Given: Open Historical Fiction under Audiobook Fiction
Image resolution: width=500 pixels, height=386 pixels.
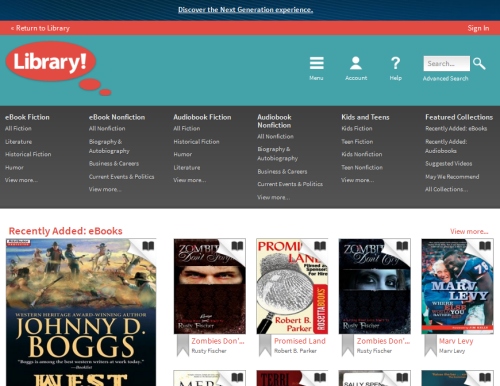Looking at the screenshot, I should pyautogui.click(x=196, y=142).
